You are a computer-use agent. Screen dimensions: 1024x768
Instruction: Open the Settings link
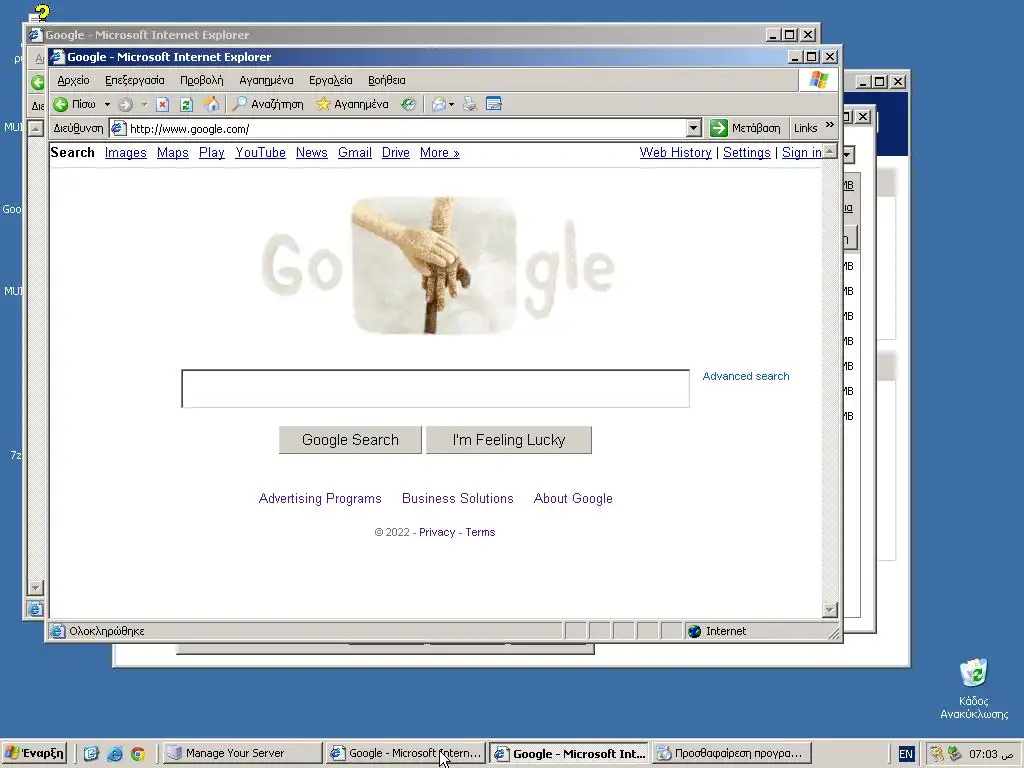(746, 152)
